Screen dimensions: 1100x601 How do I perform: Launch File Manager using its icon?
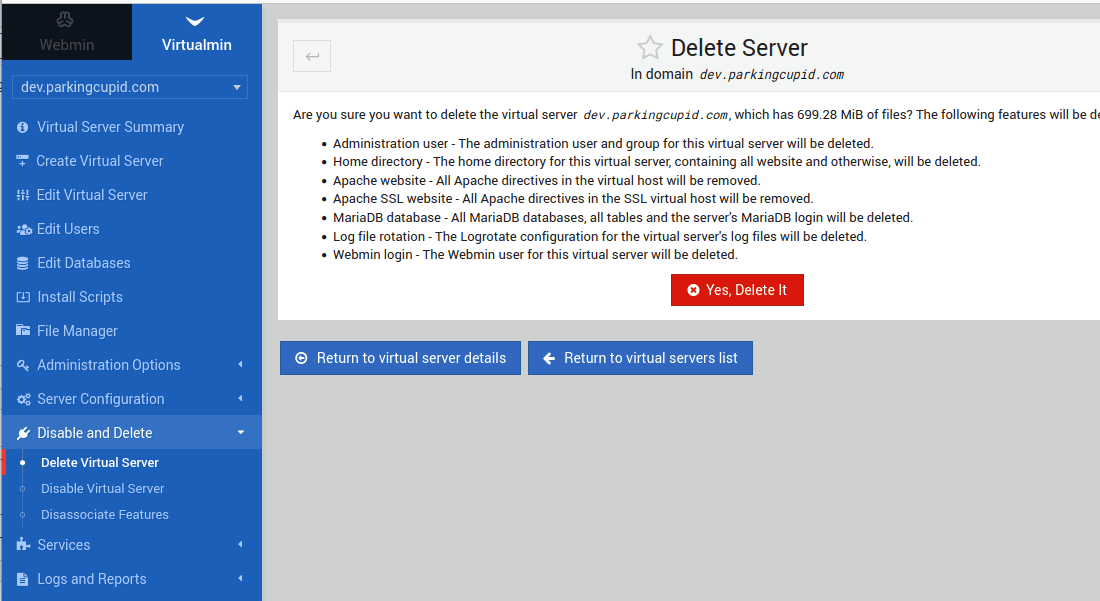click(x=22, y=331)
